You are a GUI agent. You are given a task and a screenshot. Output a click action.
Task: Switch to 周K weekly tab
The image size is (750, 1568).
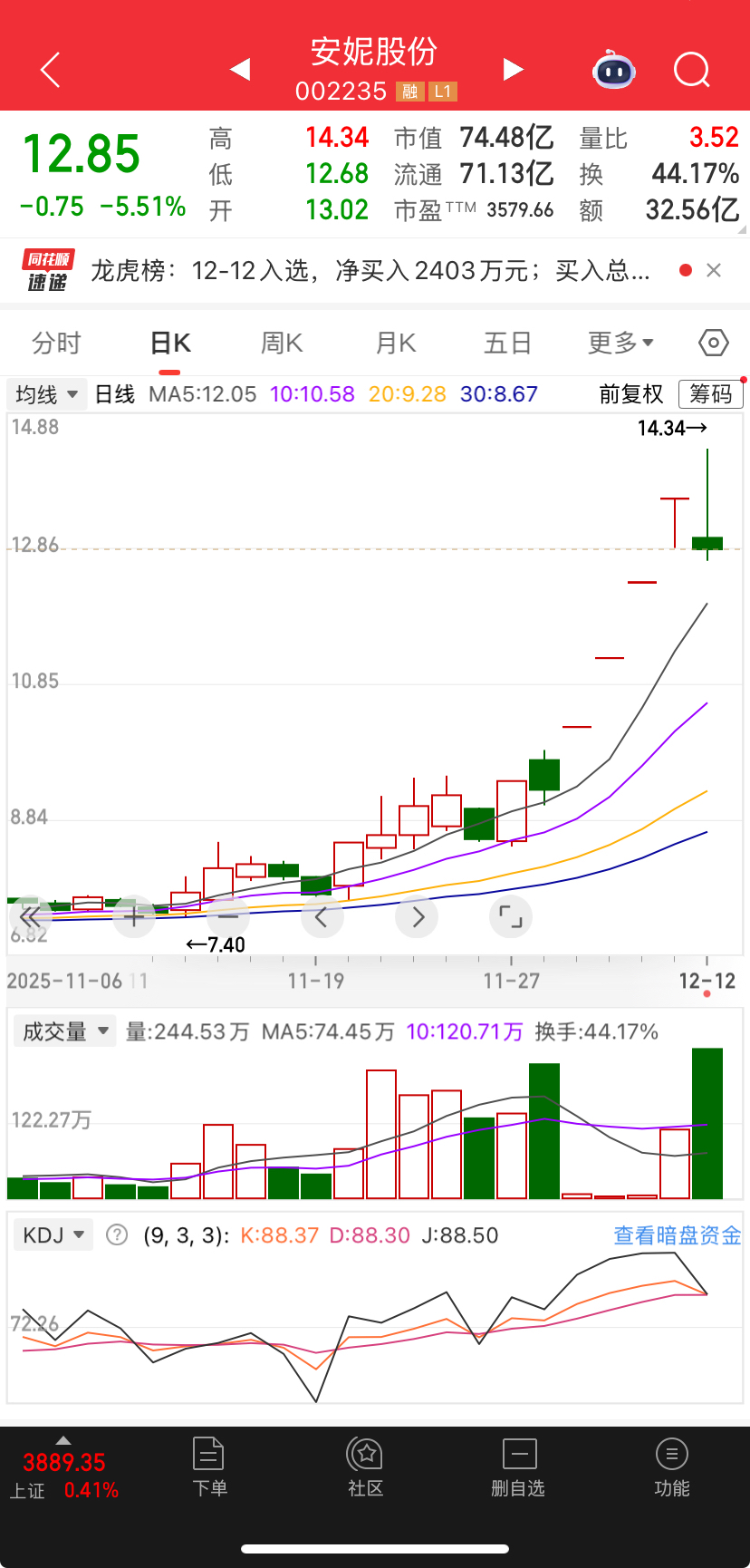point(282,343)
